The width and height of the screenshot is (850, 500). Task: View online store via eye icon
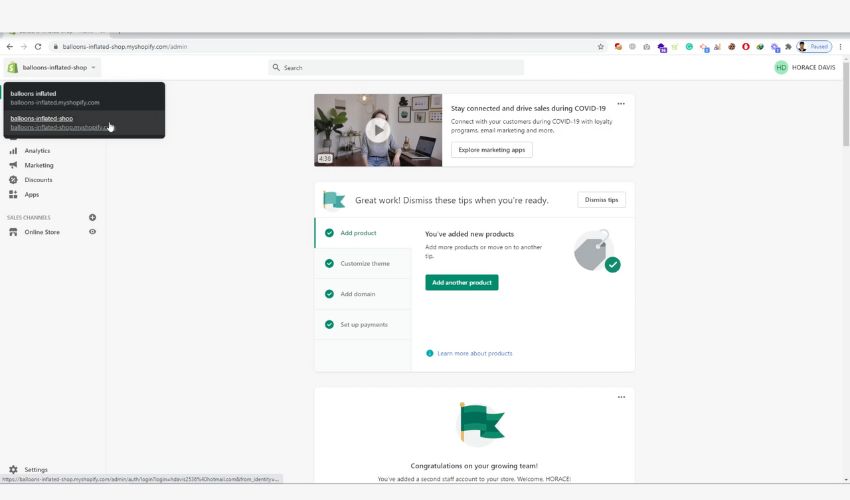[93, 232]
